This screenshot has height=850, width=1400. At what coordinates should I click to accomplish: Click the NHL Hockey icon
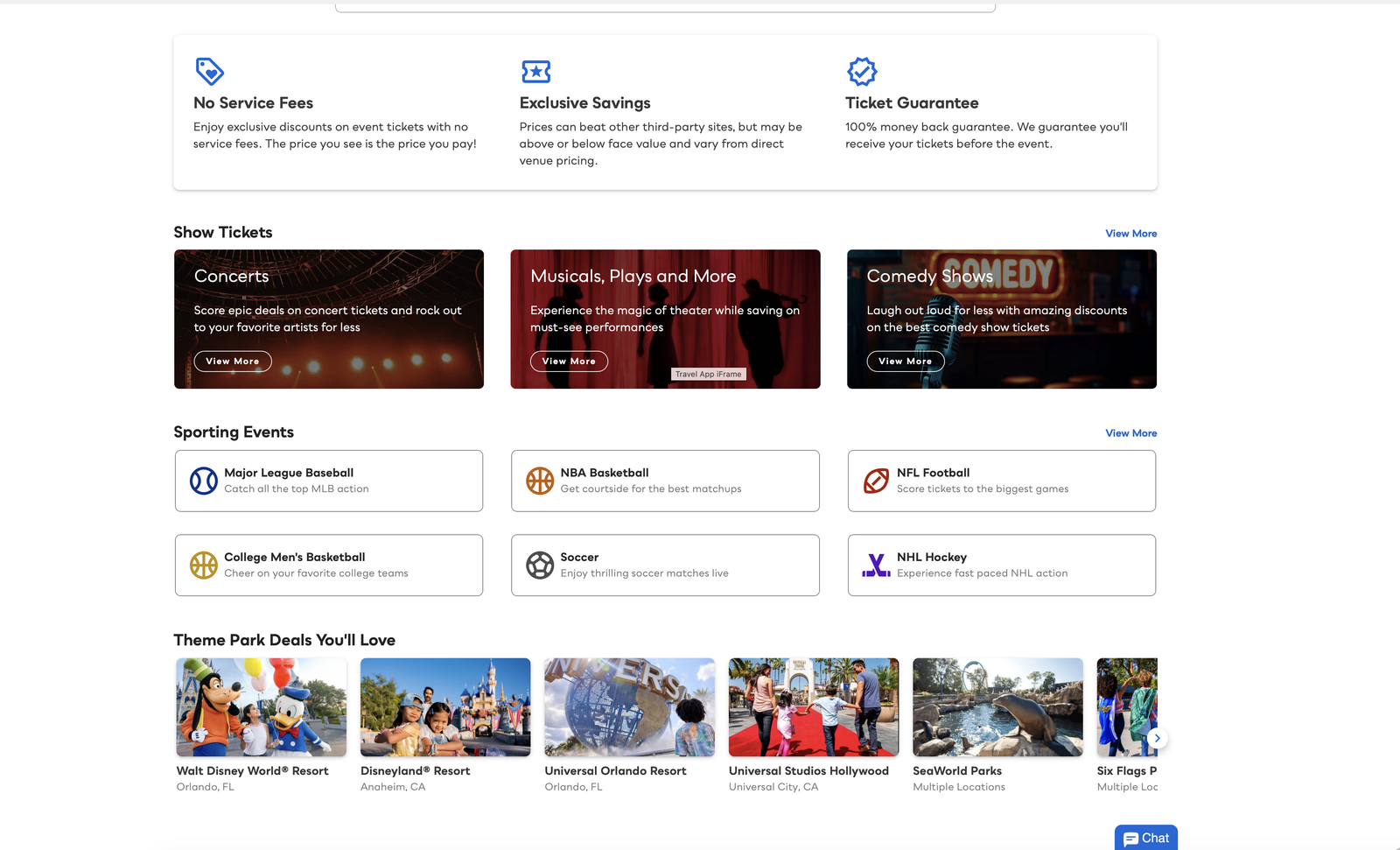pos(876,565)
